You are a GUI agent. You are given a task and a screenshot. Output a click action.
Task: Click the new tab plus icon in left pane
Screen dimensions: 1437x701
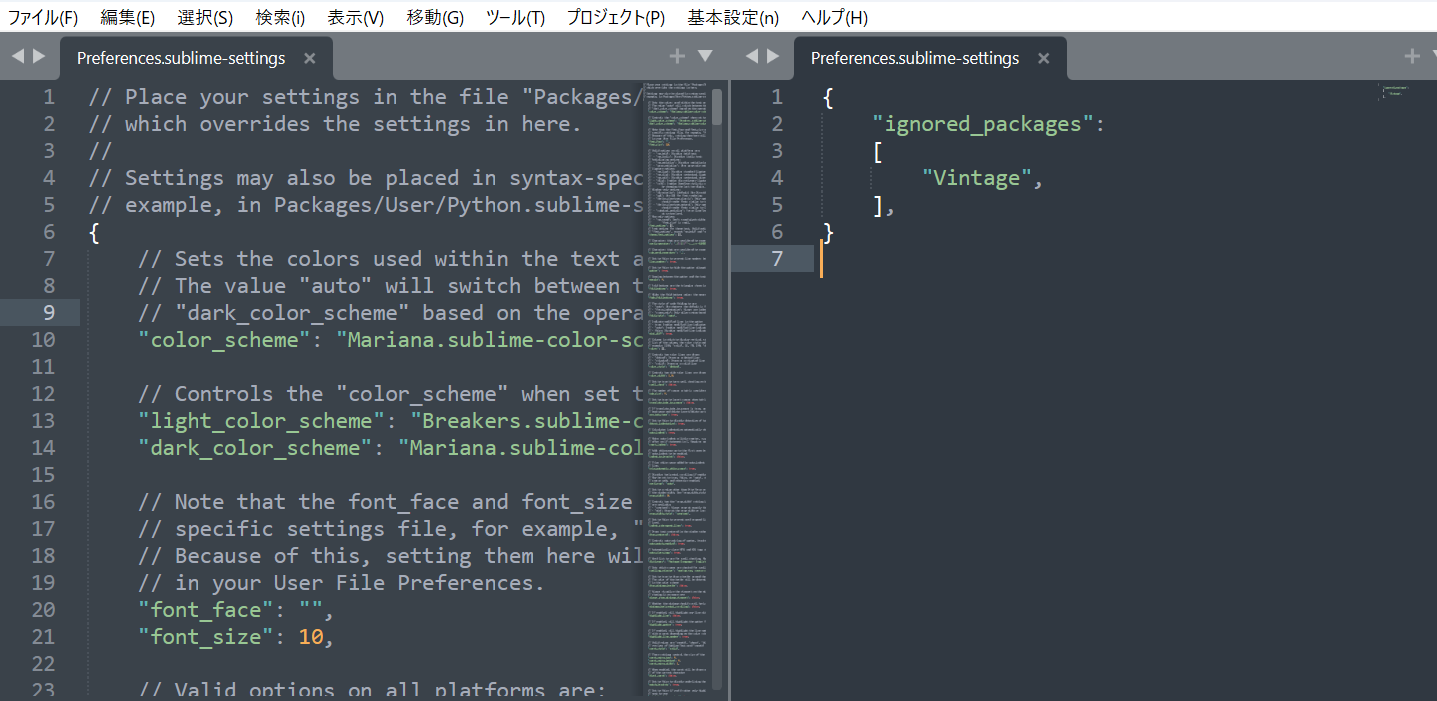coord(677,56)
